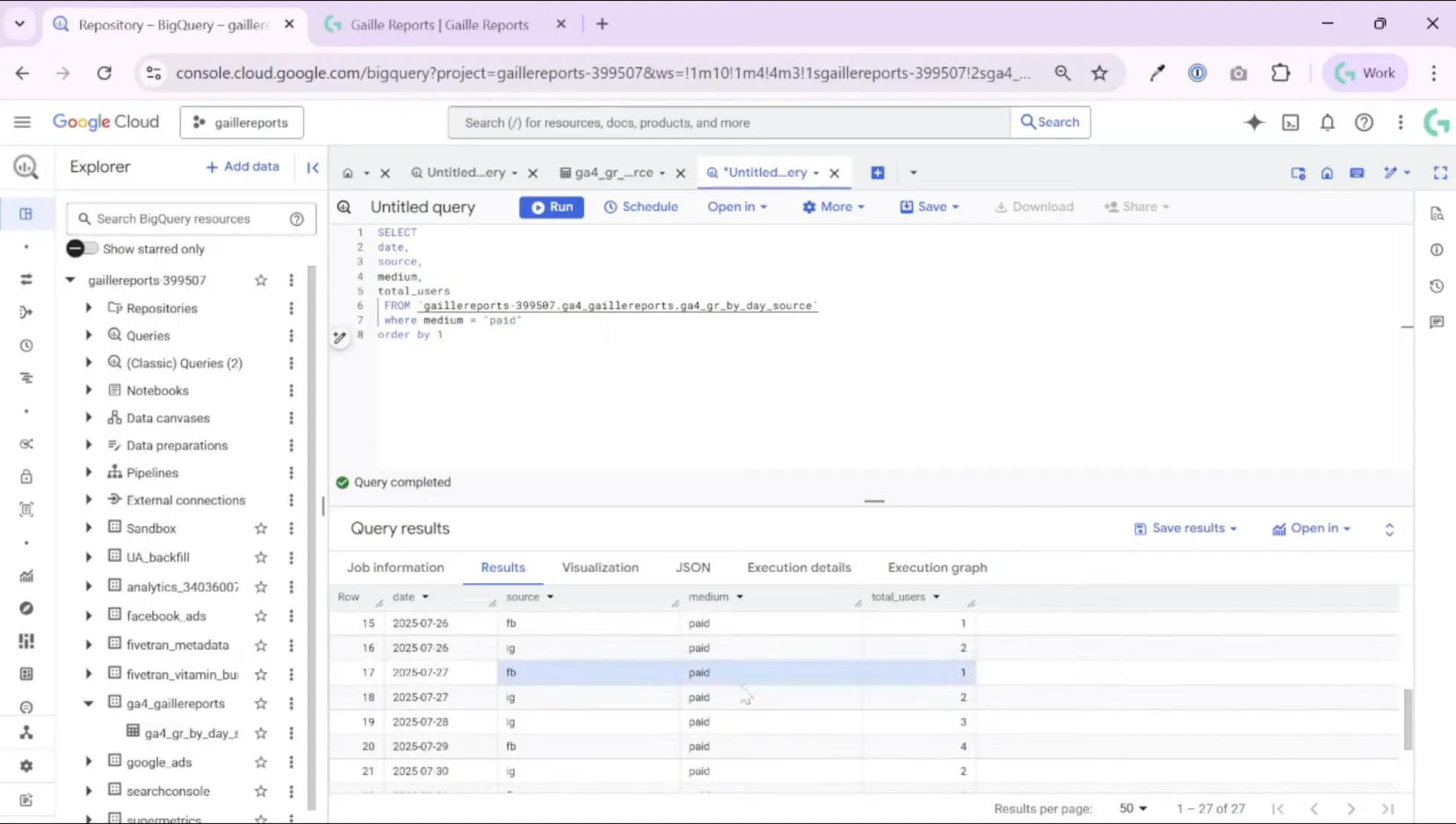Switch to the Gaille Reports browser tab

439,24
